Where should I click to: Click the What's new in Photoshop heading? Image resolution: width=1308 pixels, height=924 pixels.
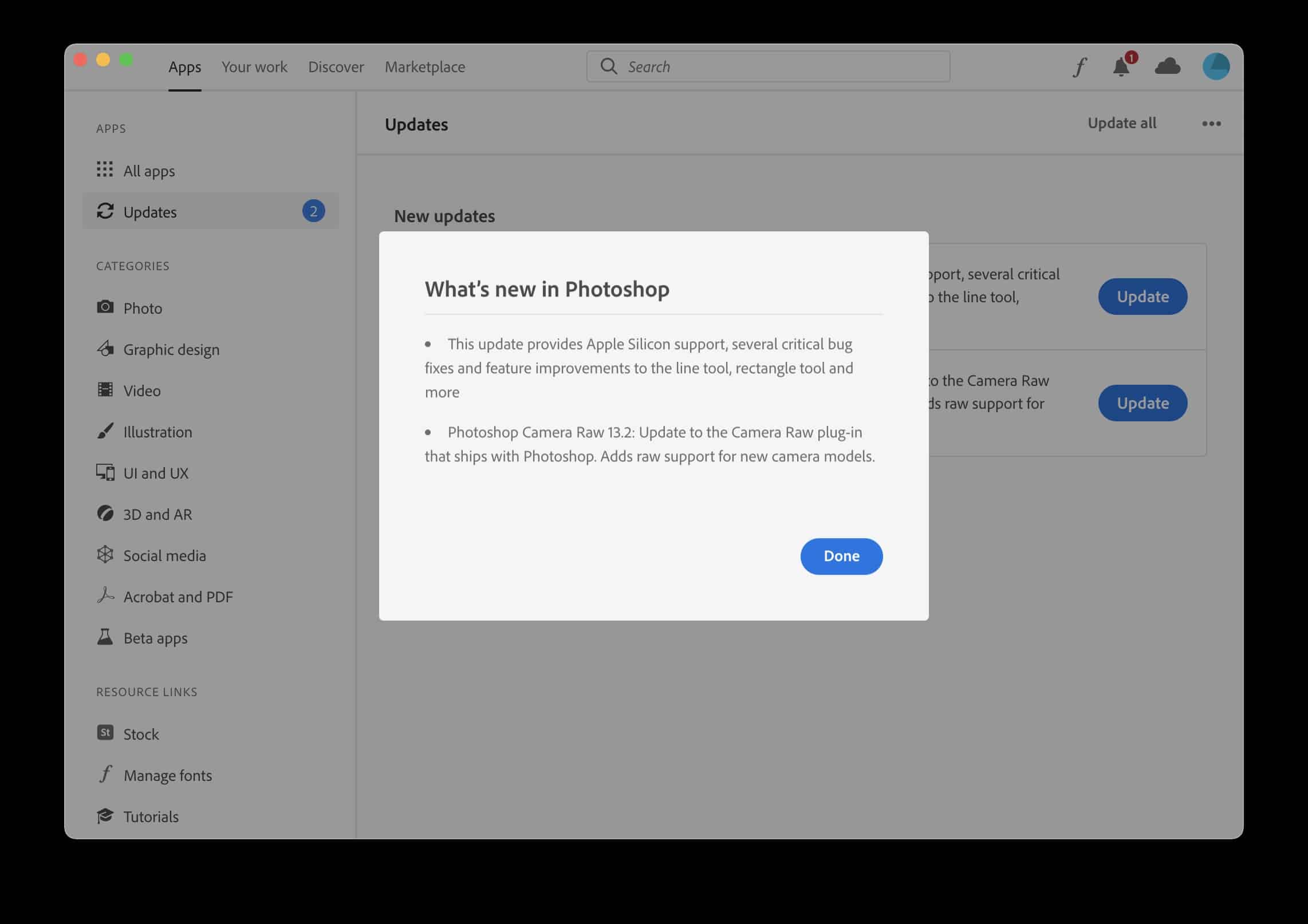(547, 289)
